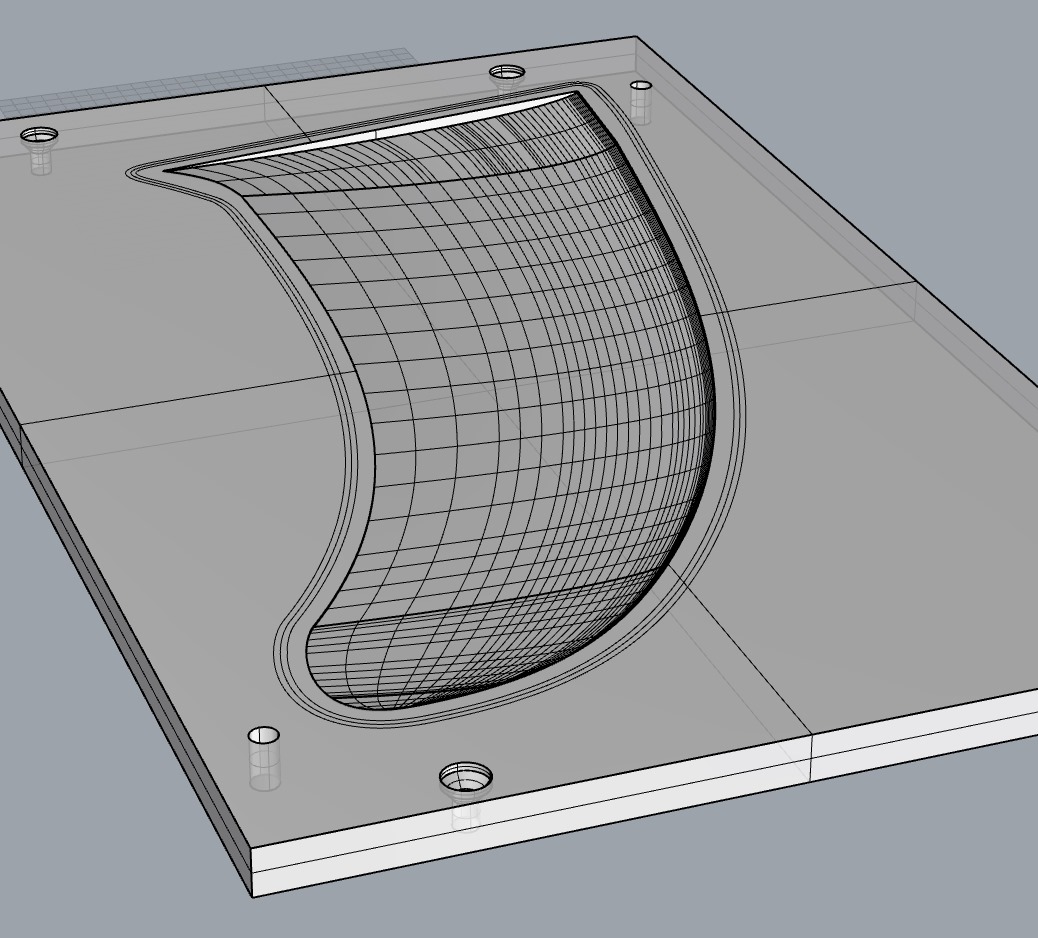Select countersunk hole at far edge center
Screen dimensions: 1038x938
[x=507, y=71]
